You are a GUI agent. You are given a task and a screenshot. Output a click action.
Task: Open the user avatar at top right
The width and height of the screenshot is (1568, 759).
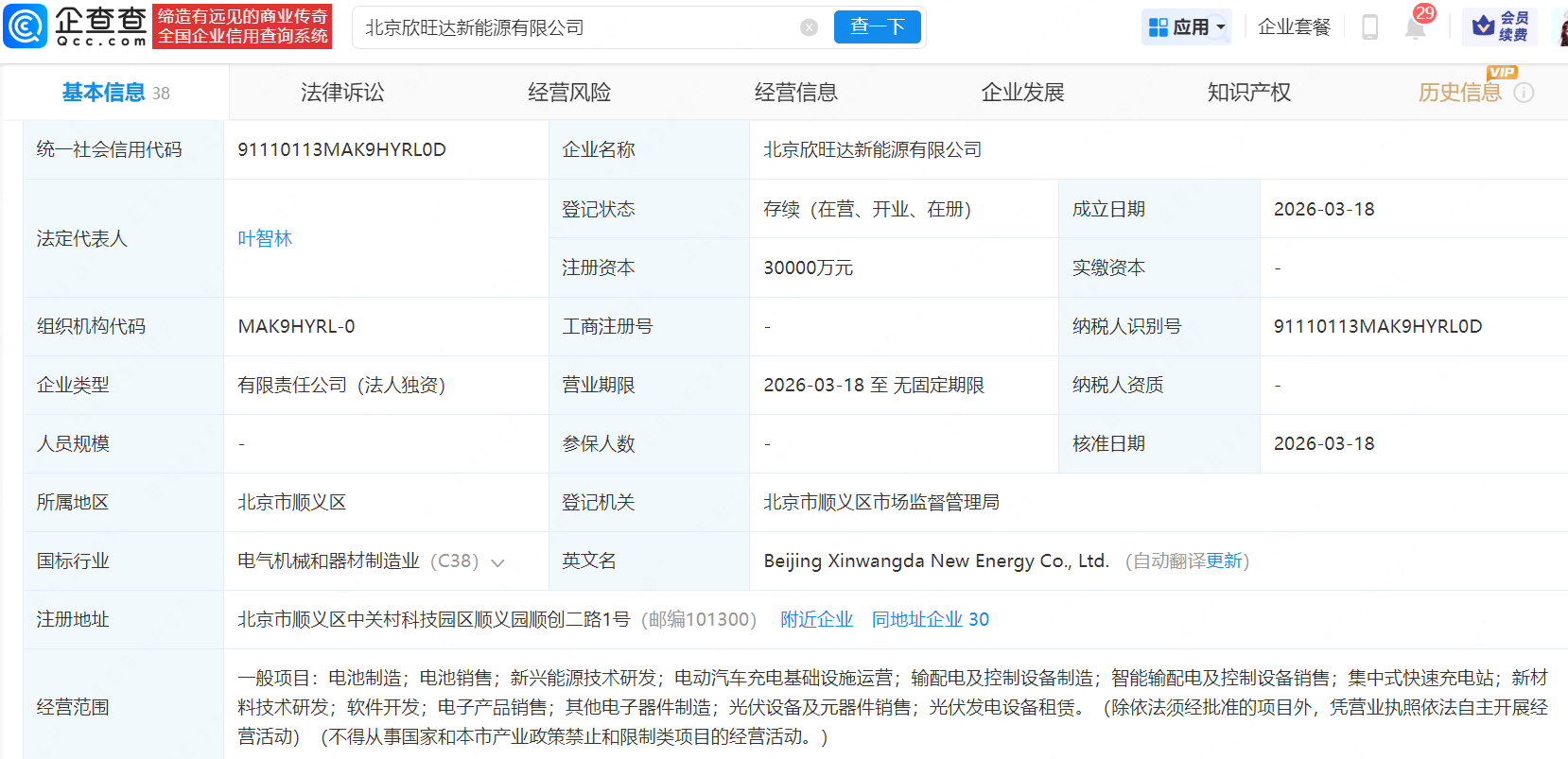(1560, 28)
